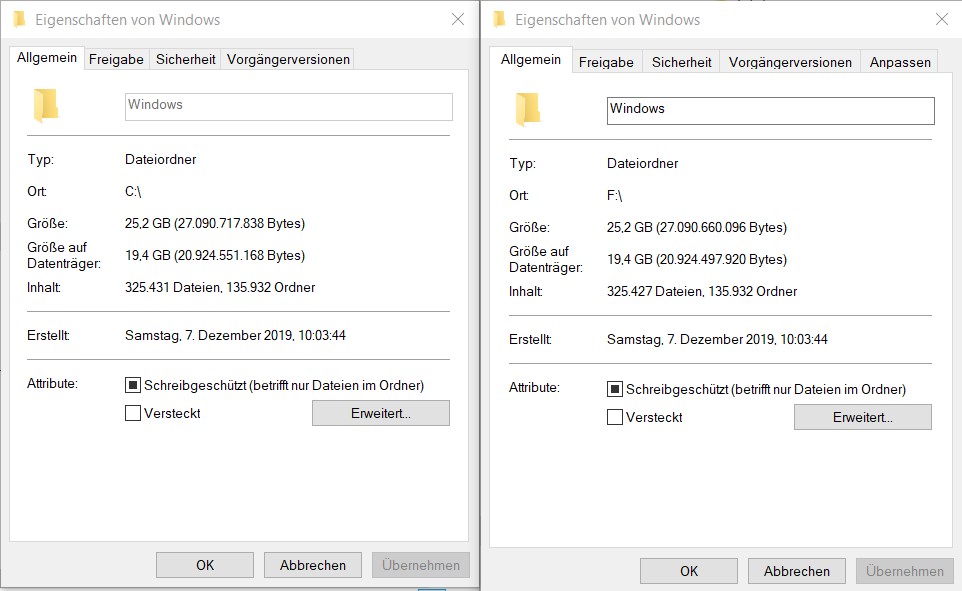The width and height of the screenshot is (962, 591).
Task: Click the content count 325.427 Dateien
Action: point(655,292)
